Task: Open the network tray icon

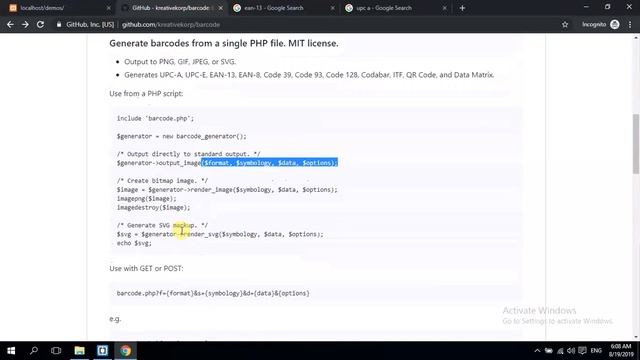Action: coord(560,351)
